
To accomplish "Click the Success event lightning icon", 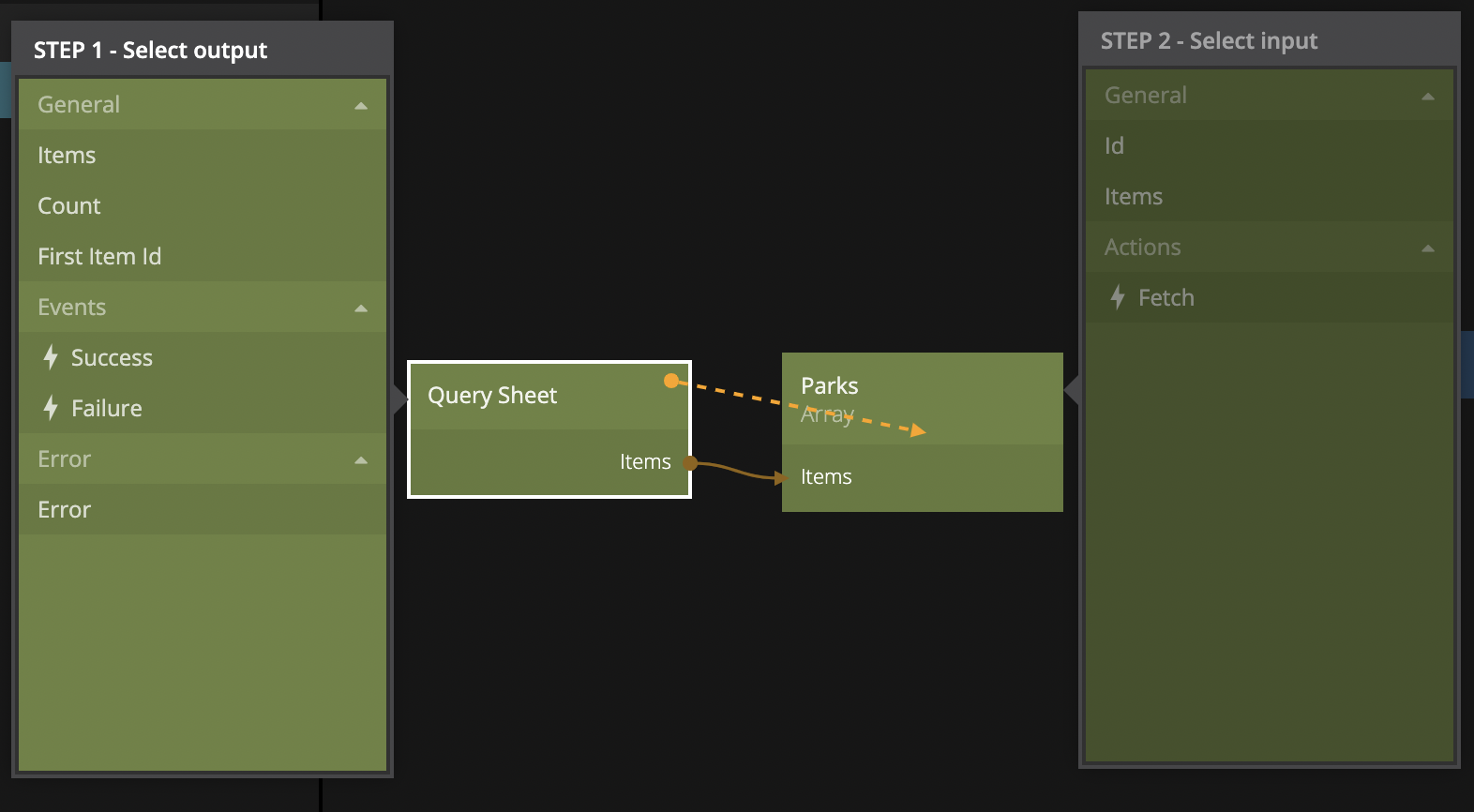I will coord(51,357).
